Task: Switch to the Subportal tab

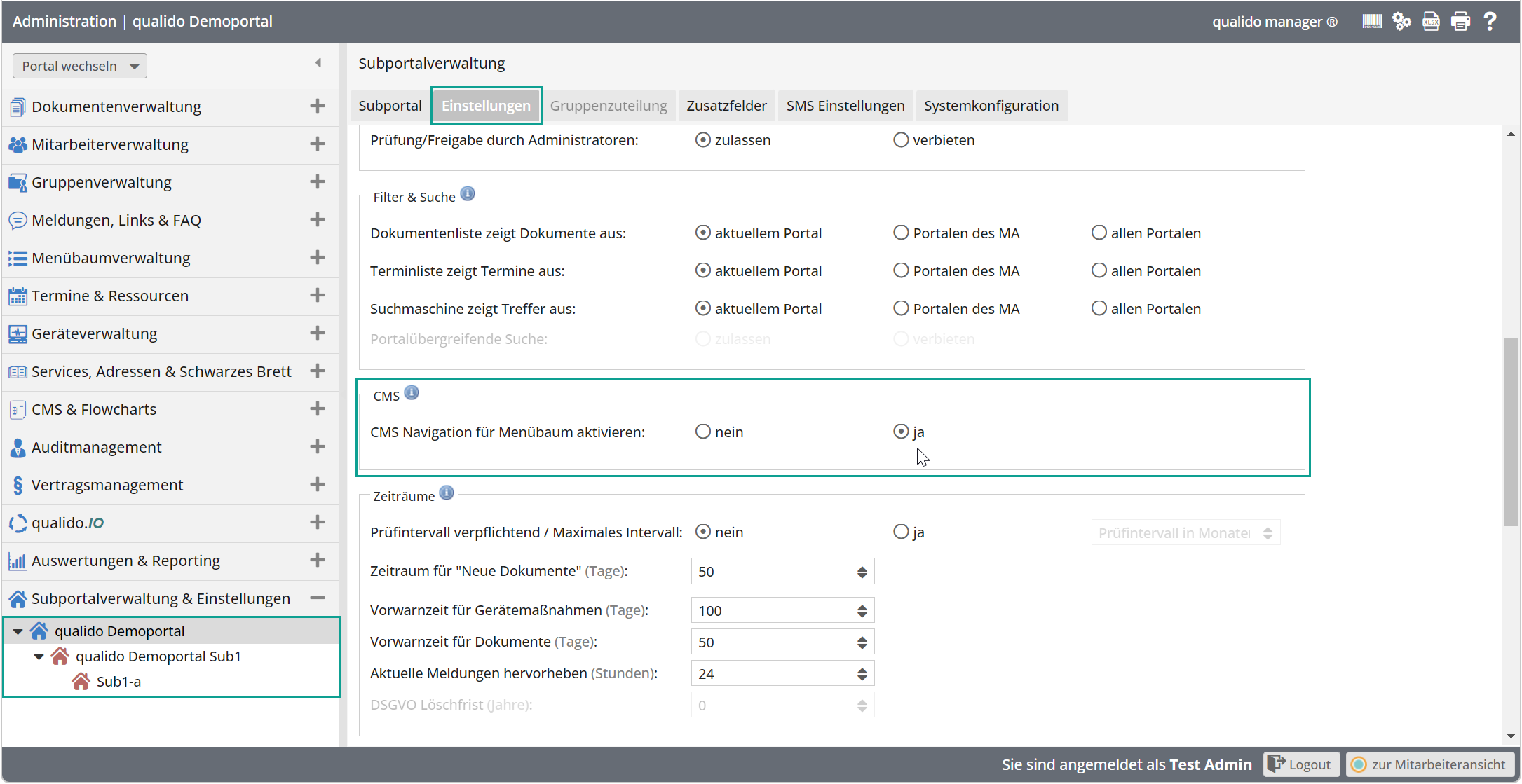Action: click(390, 106)
